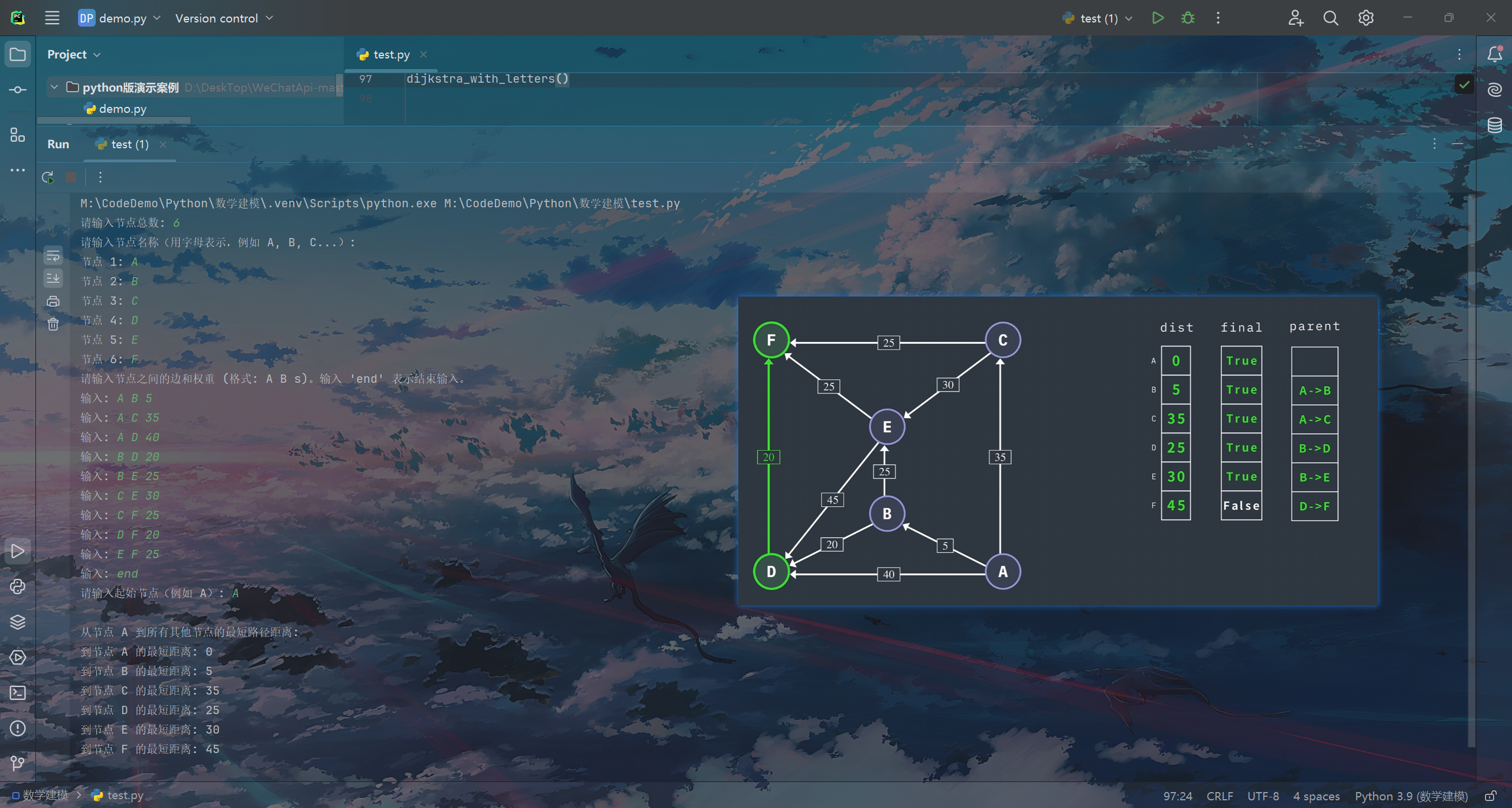This screenshot has width=1512, height=808.
Task: Start debugging with the bug icon
Action: click(1188, 18)
